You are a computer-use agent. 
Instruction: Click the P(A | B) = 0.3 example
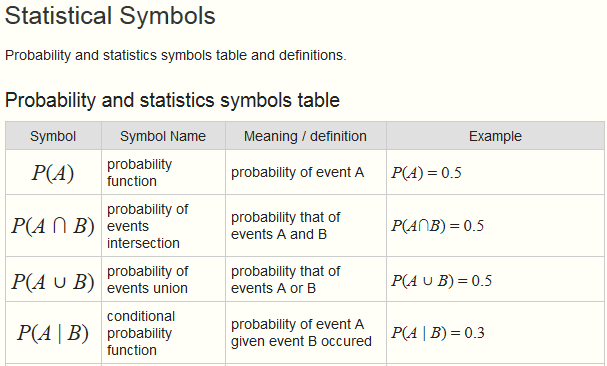pyautogui.click(x=438, y=333)
